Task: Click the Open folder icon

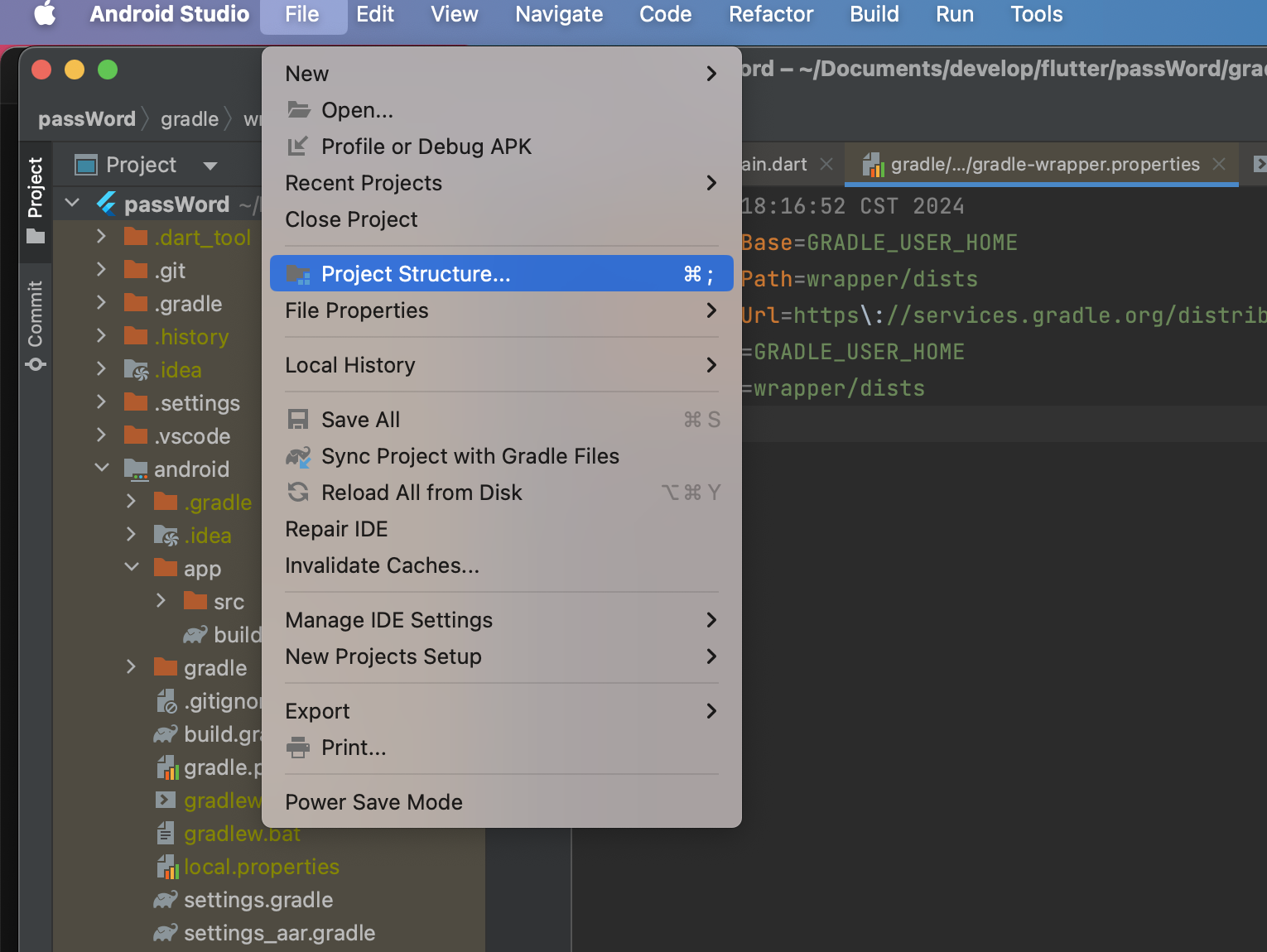Action: (298, 109)
